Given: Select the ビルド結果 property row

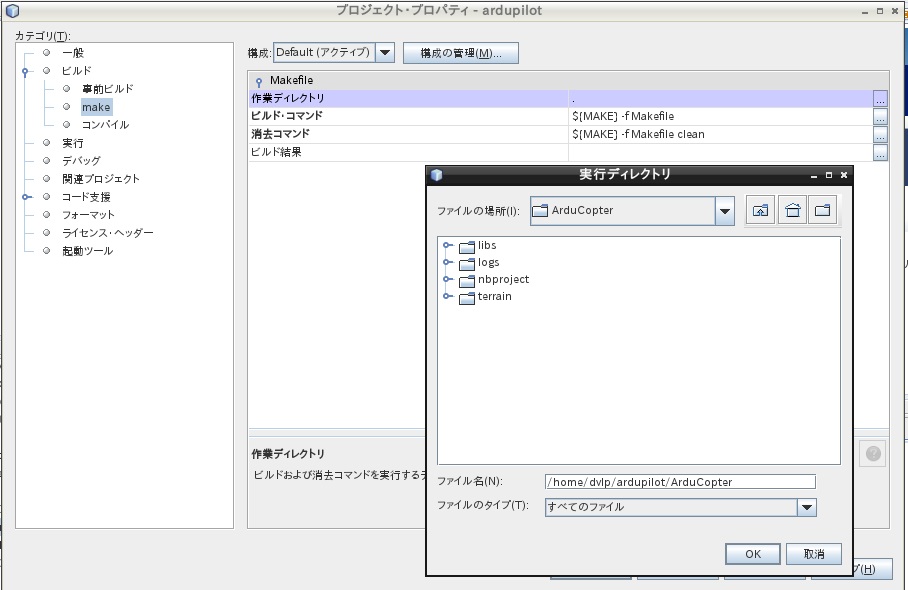Looking at the screenshot, I should [x=568, y=152].
